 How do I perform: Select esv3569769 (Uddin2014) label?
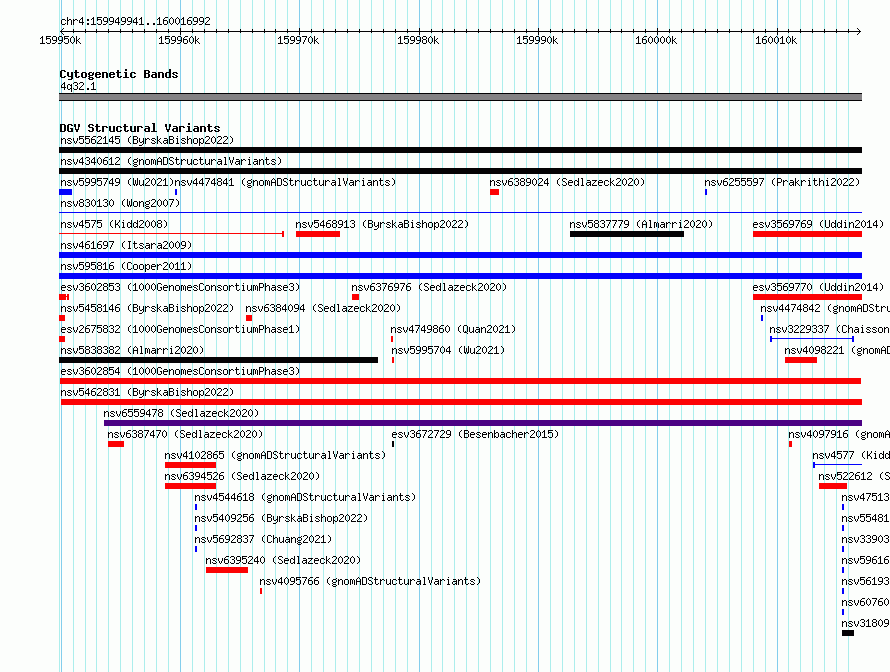[x=818, y=224]
